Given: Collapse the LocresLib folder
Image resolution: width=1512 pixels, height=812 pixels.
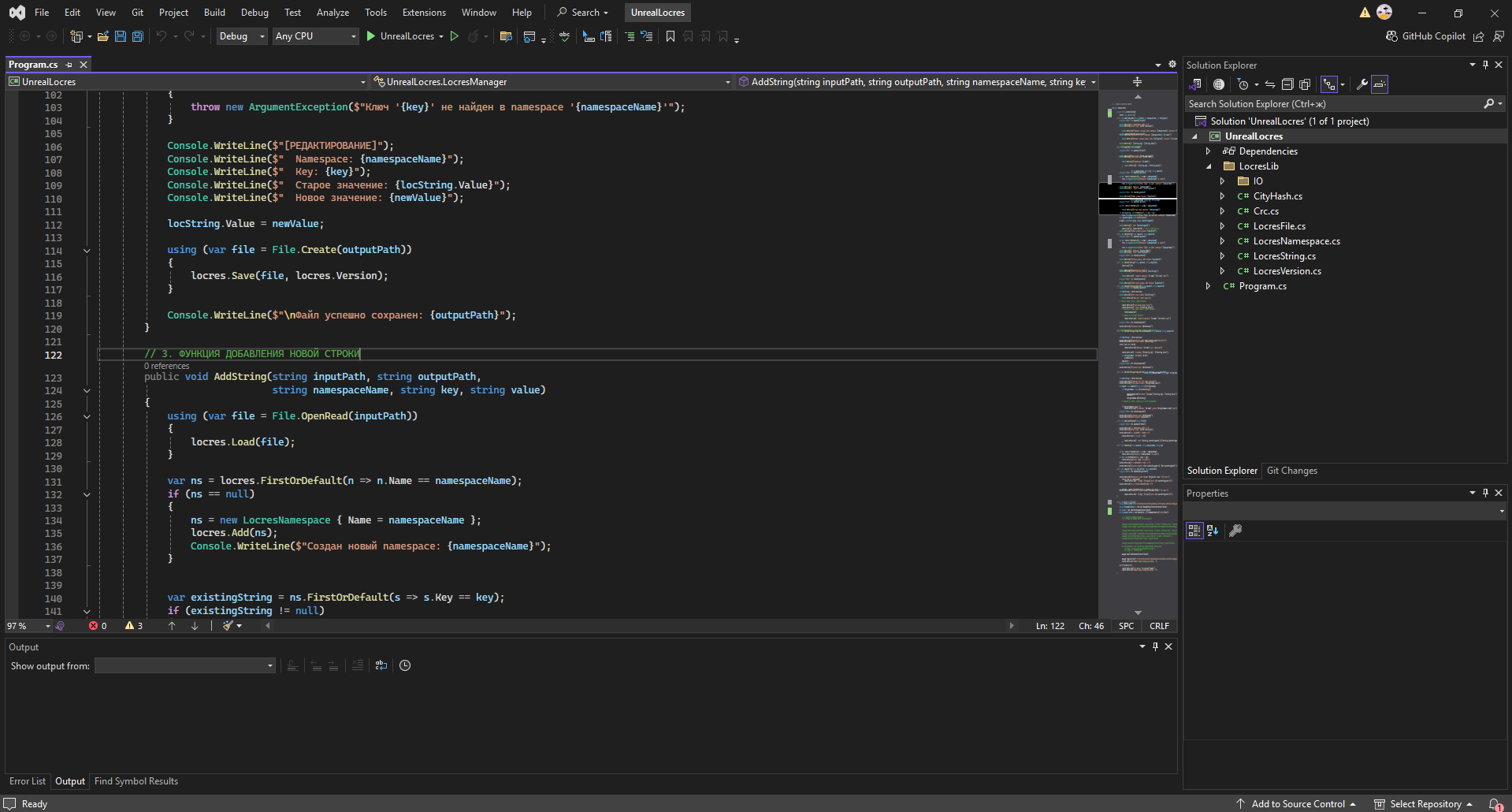Looking at the screenshot, I should coord(1208,166).
